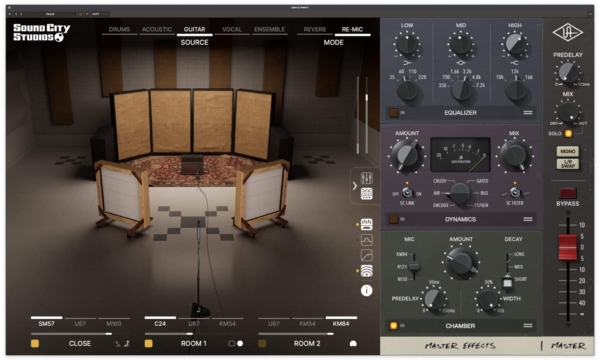Image resolution: width=600 pixels, height=362 pixels.
Task: Select the GUITAR source tab
Action: (x=194, y=29)
